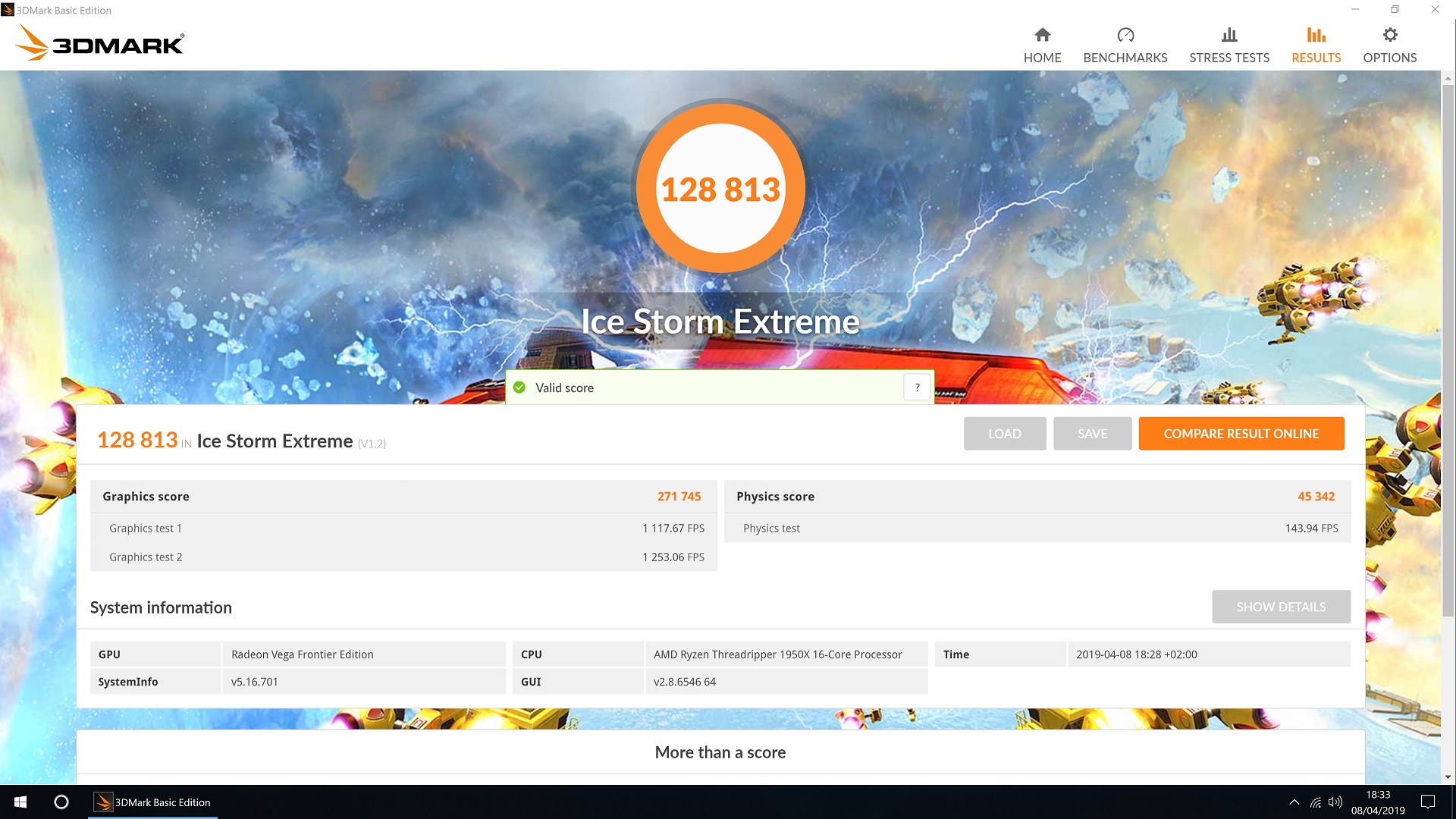This screenshot has width=1456, height=819.
Task: Click the Options gear icon
Action: pos(1389,35)
